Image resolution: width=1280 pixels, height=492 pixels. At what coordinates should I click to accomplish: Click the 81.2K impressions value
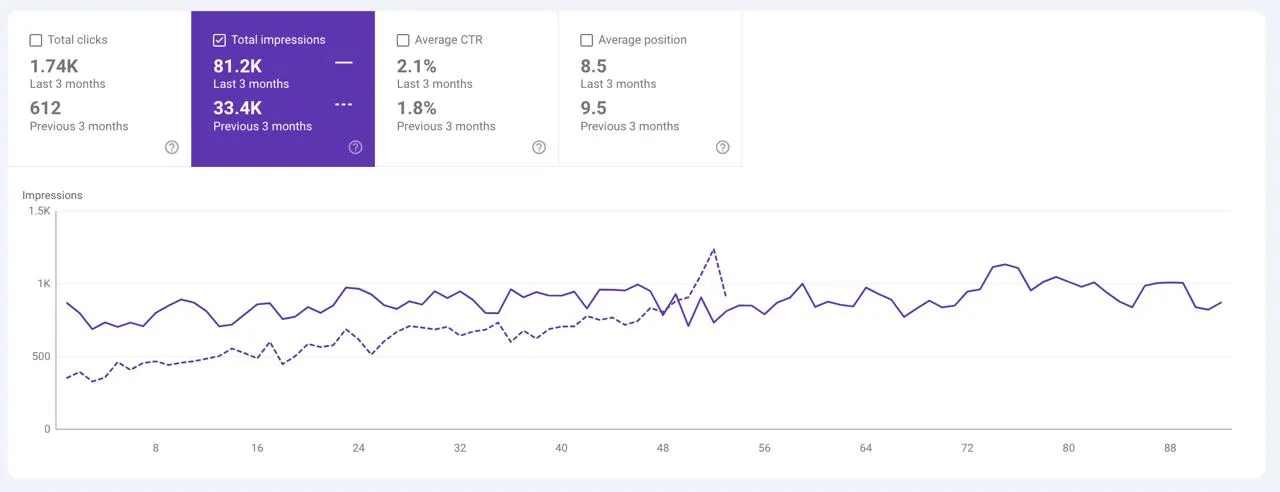click(237, 66)
